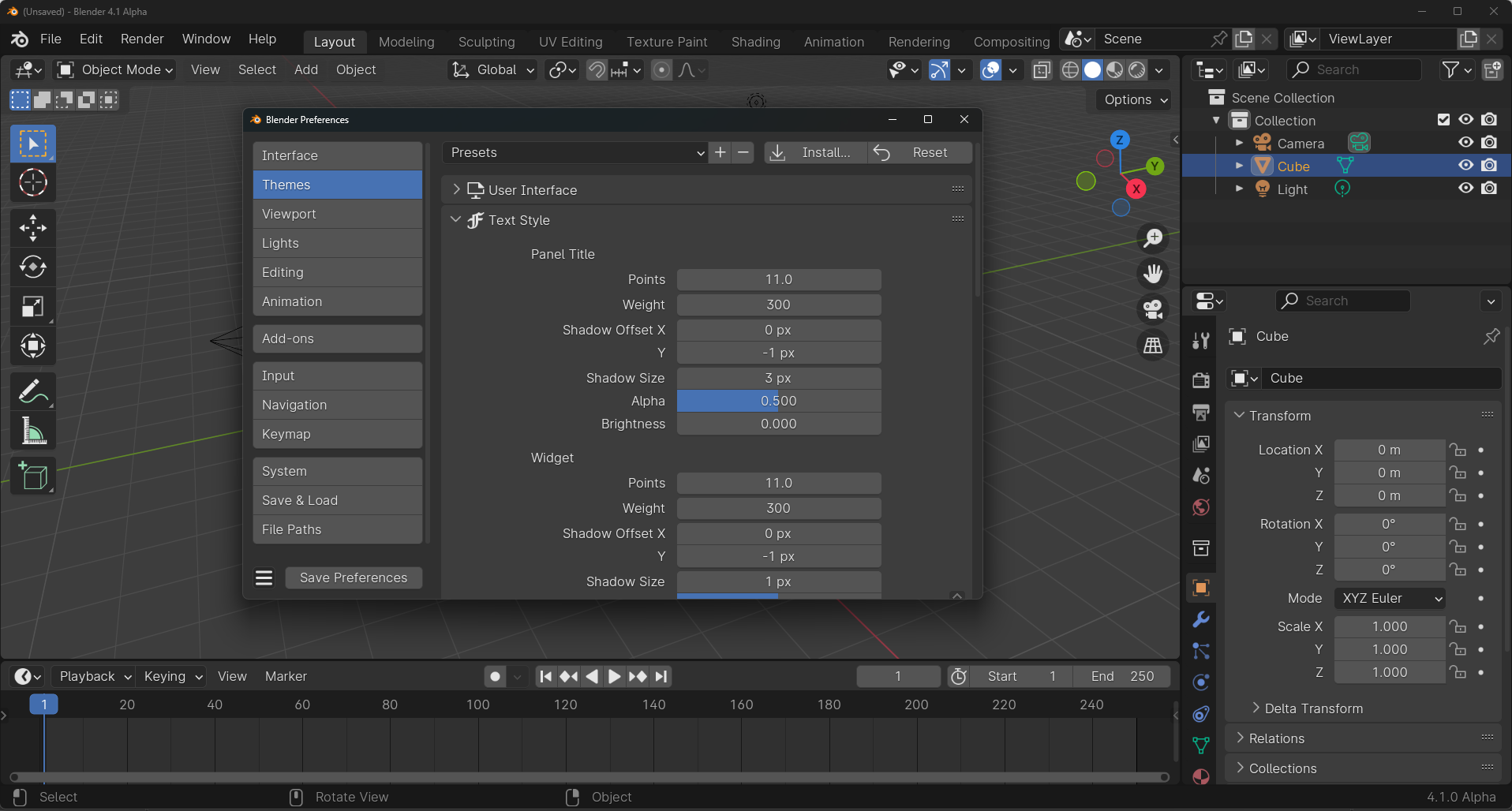The height and width of the screenshot is (811, 1512).
Task: Uncheck the Collection exclude checkbox
Action: (1443, 120)
